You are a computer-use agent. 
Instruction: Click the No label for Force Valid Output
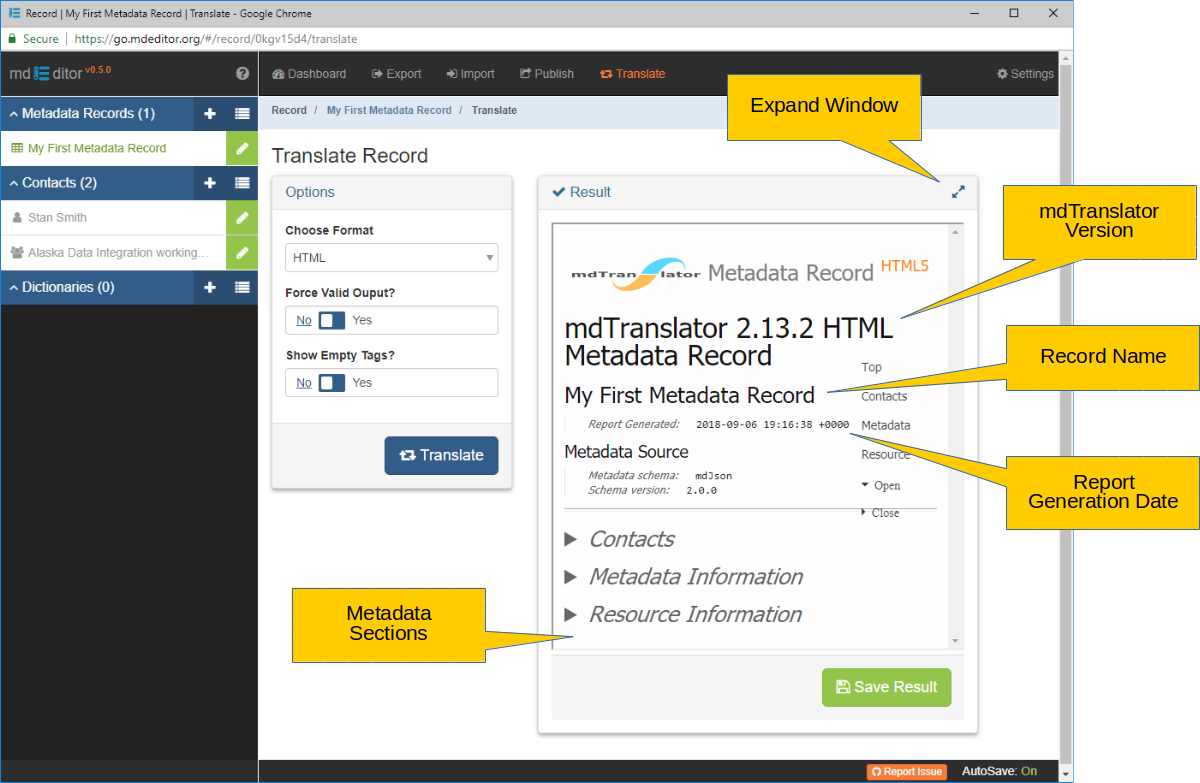[304, 321]
